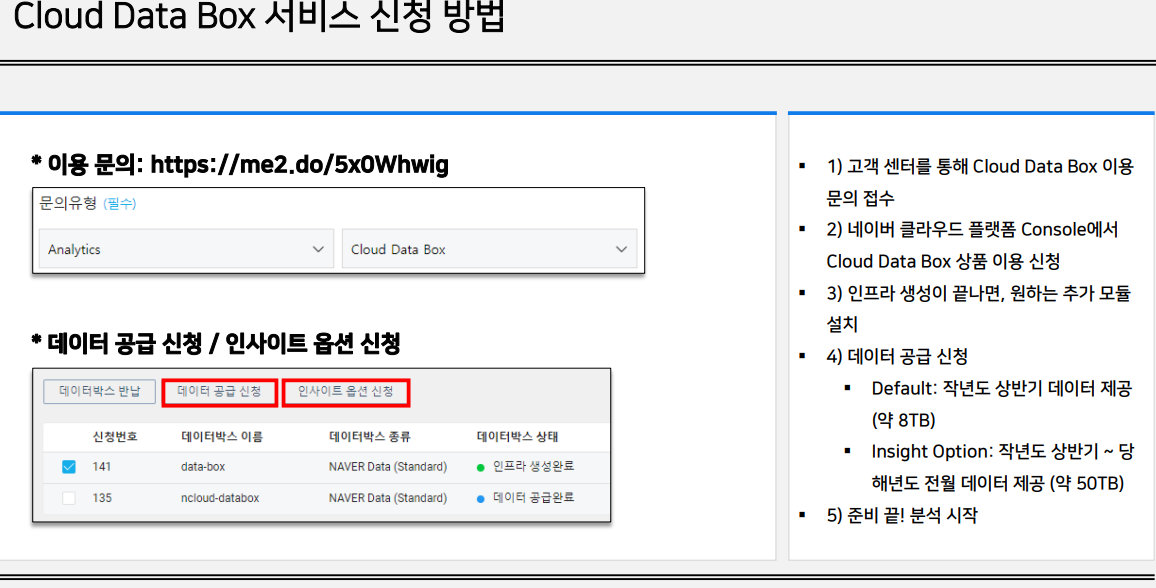This screenshot has height=588, width=1156.
Task: Click the chevron arrow in the Analytics dropdown
Action: (318, 249)
